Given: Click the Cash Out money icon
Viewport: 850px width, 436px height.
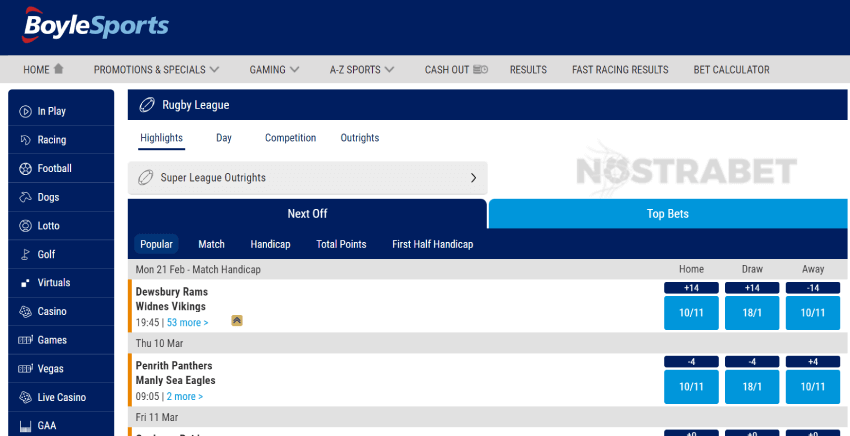Looking at the screenshot, I should point(481,69).
